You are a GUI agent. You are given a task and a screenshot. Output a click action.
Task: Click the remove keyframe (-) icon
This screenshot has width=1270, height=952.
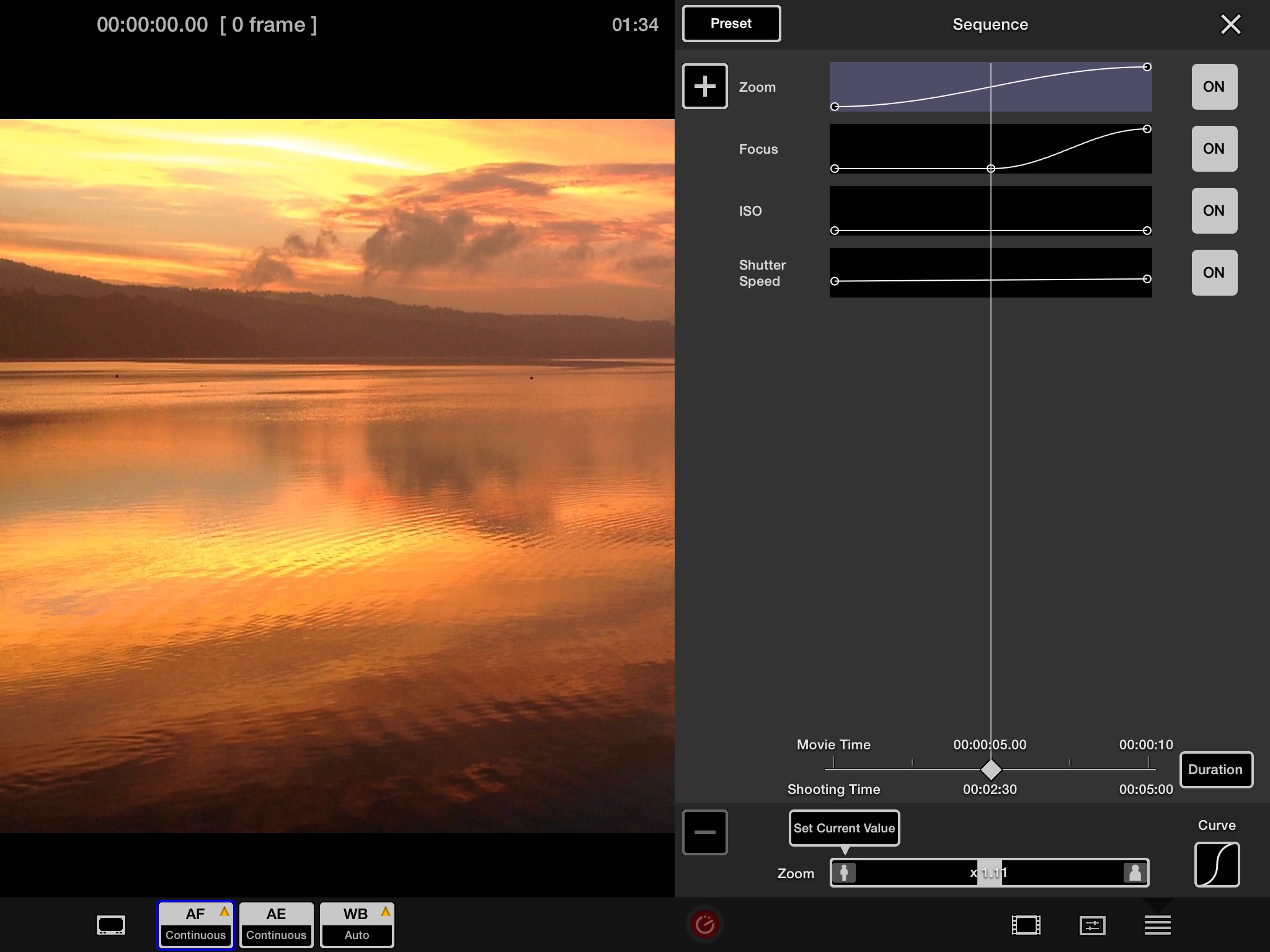pyautogui.click(x=705, y=832)
